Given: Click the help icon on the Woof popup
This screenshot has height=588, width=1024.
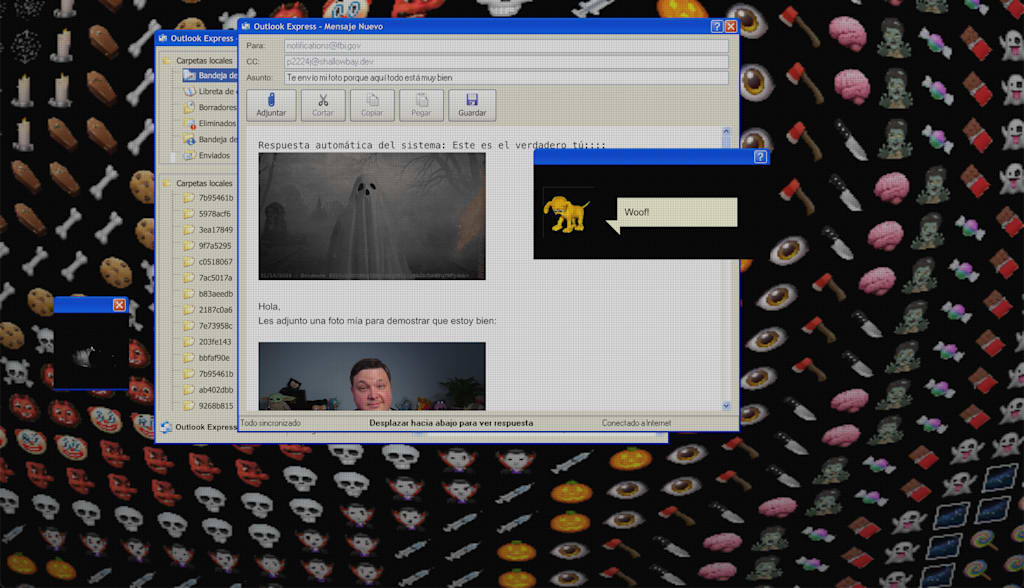Looking at the screenshot, I should (760, 157).
